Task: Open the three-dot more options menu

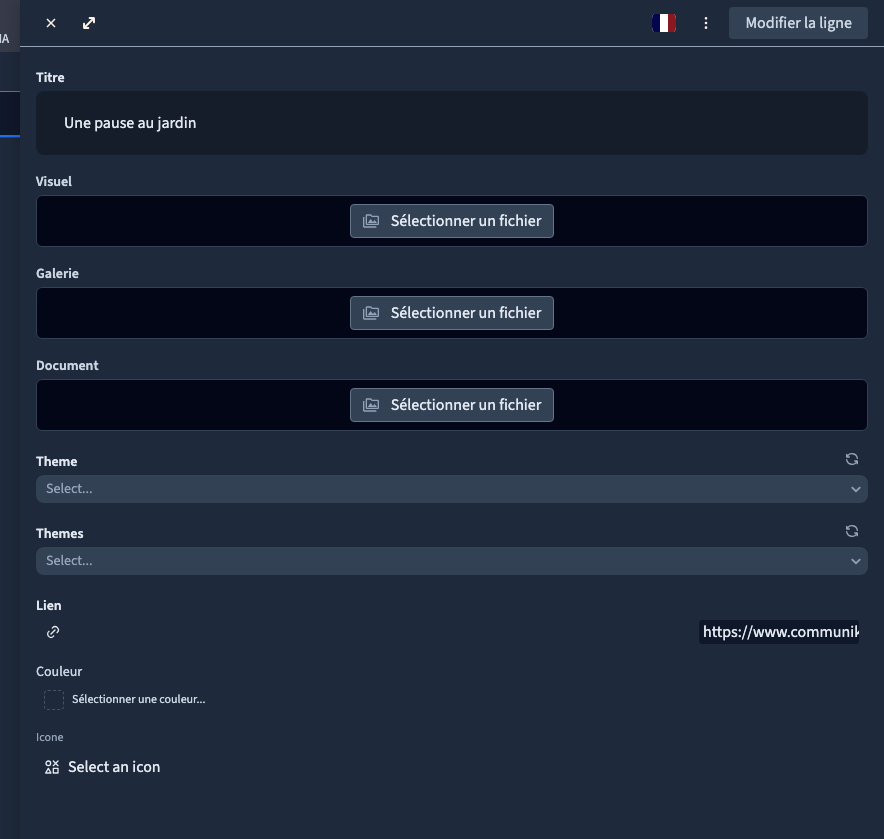Action: point(705,23)
